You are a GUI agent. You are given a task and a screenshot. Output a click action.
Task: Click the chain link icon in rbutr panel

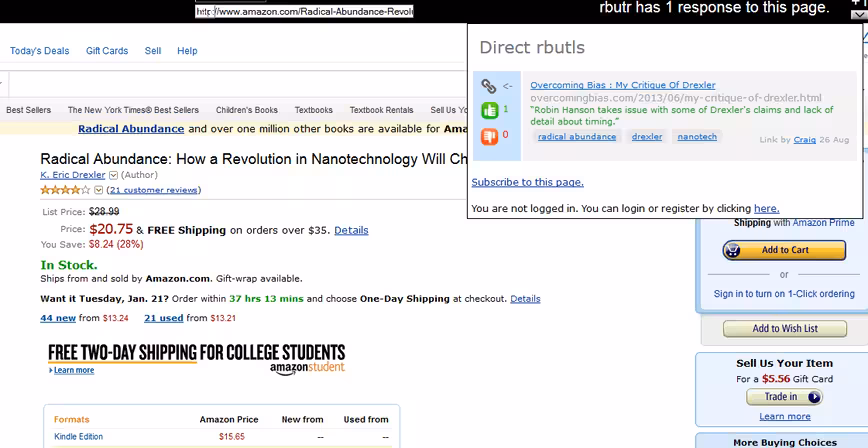[x=488, y=86]
